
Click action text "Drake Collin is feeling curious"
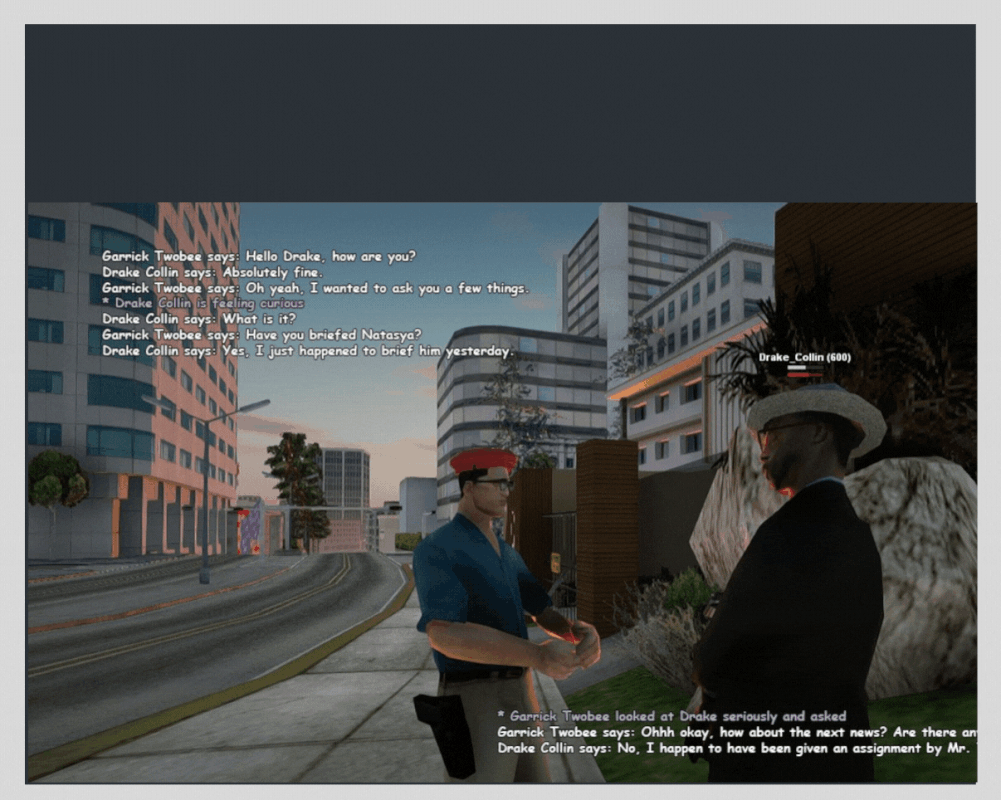[x=209, y=304]
